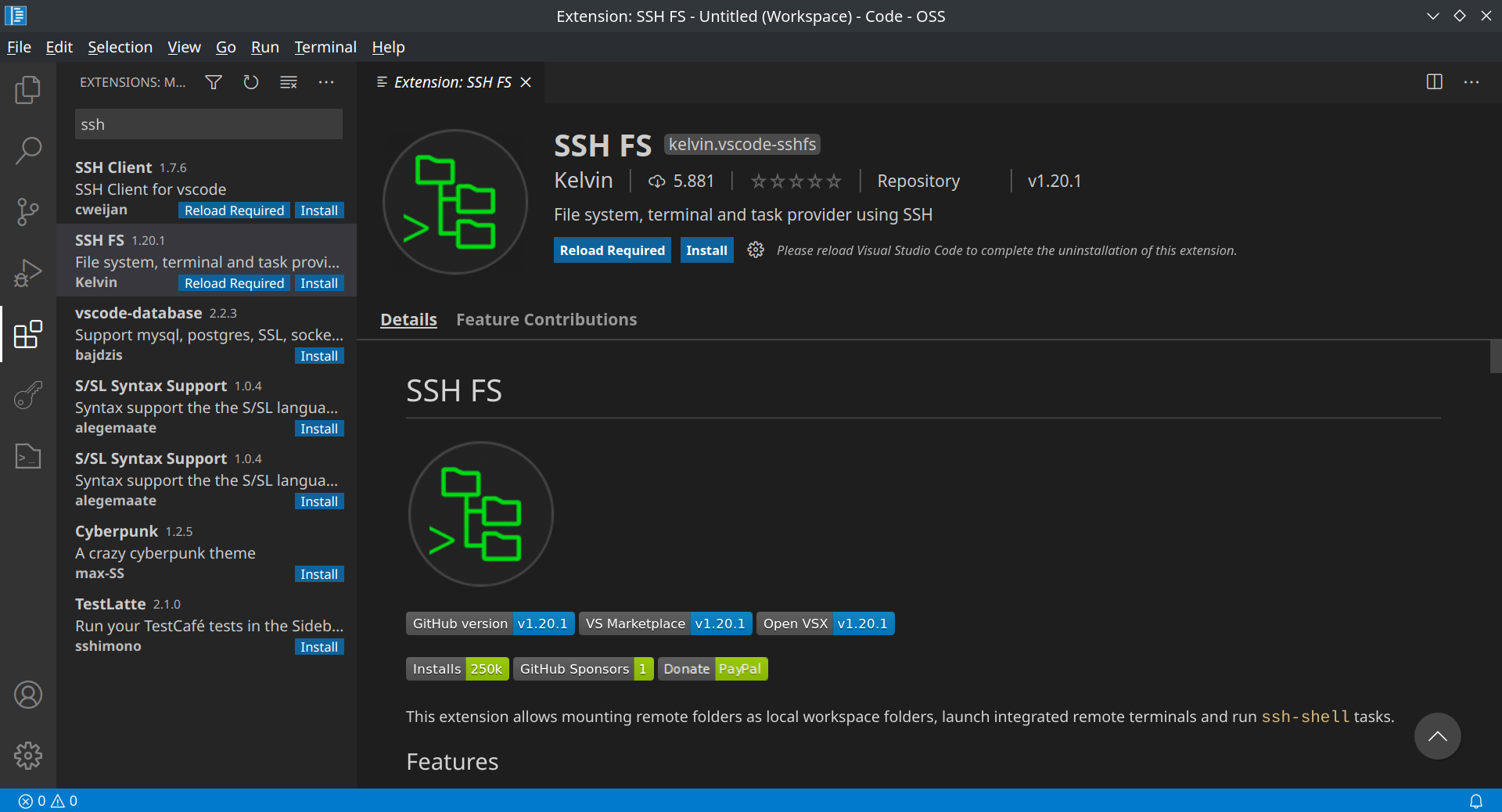Click the large SSH FS header logo

click(455, 202)
